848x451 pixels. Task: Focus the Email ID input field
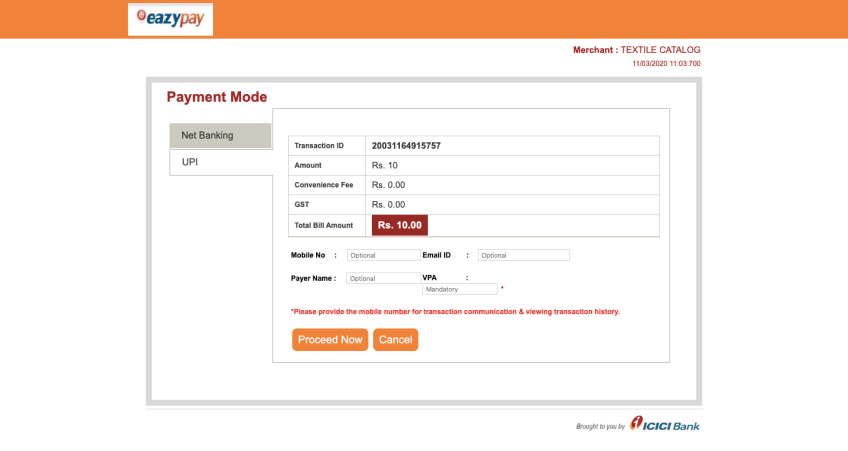pos(524,255)
